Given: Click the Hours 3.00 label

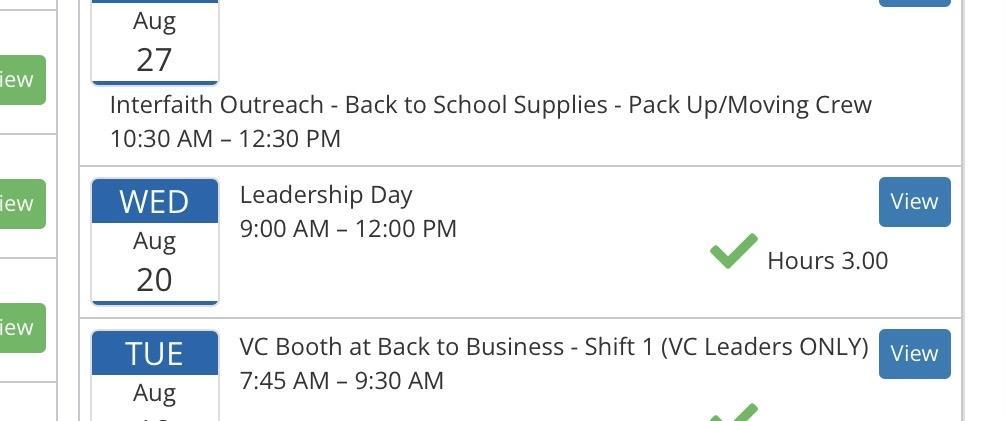Looking at the screenshot, I should [827, 261].
